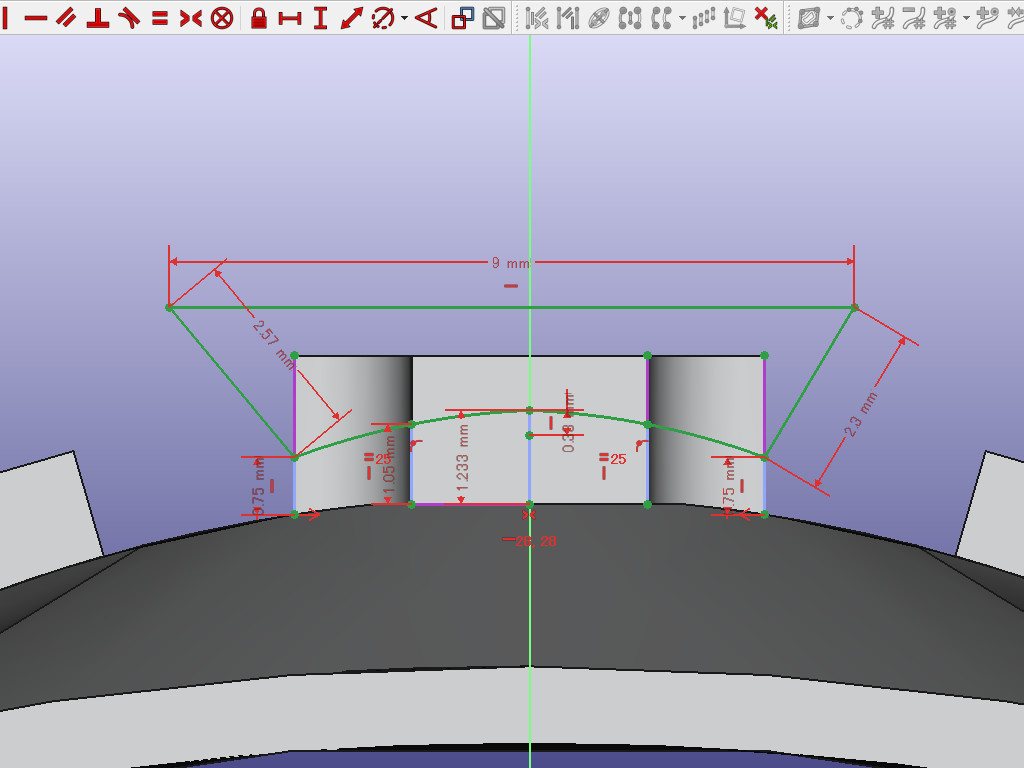
Task: Expand the clone/copy tool dropdown arrow
Action: [681, 19]
